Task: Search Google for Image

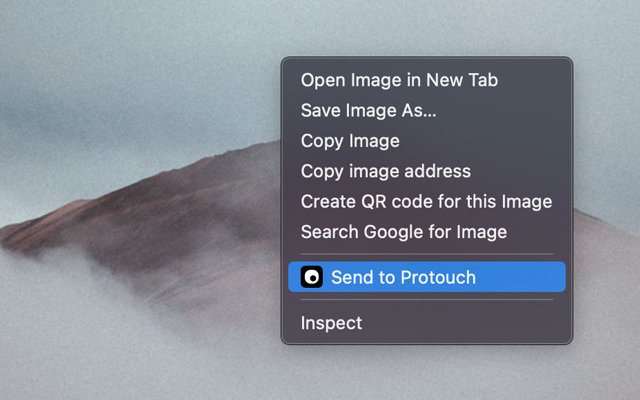Action: [x=427, y=232]
